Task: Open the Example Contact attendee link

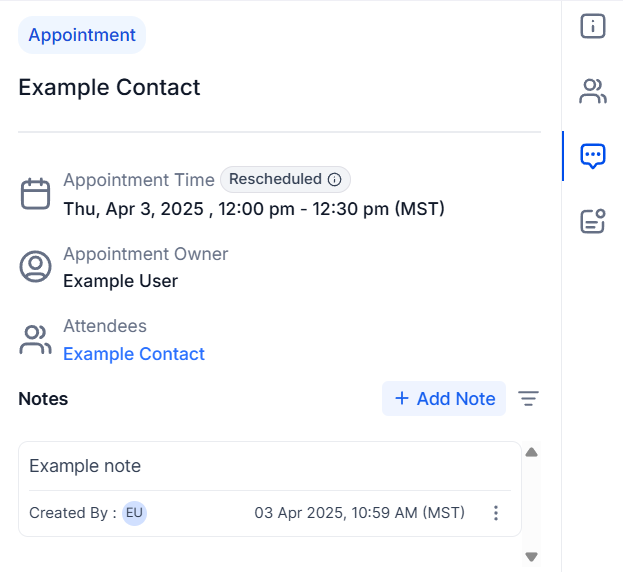Action: pos(134,354)
